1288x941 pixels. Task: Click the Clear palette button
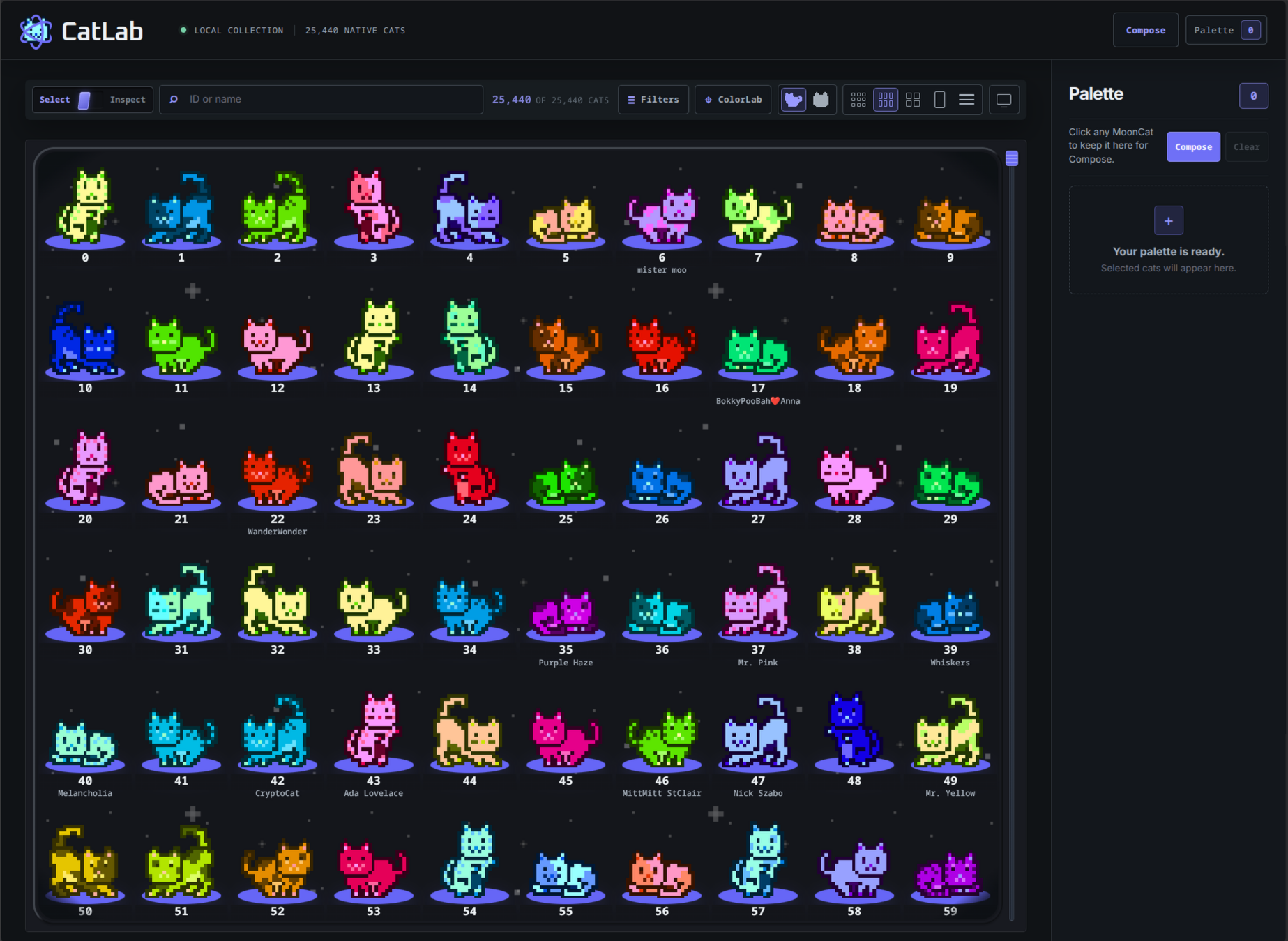pos(1247,147)
